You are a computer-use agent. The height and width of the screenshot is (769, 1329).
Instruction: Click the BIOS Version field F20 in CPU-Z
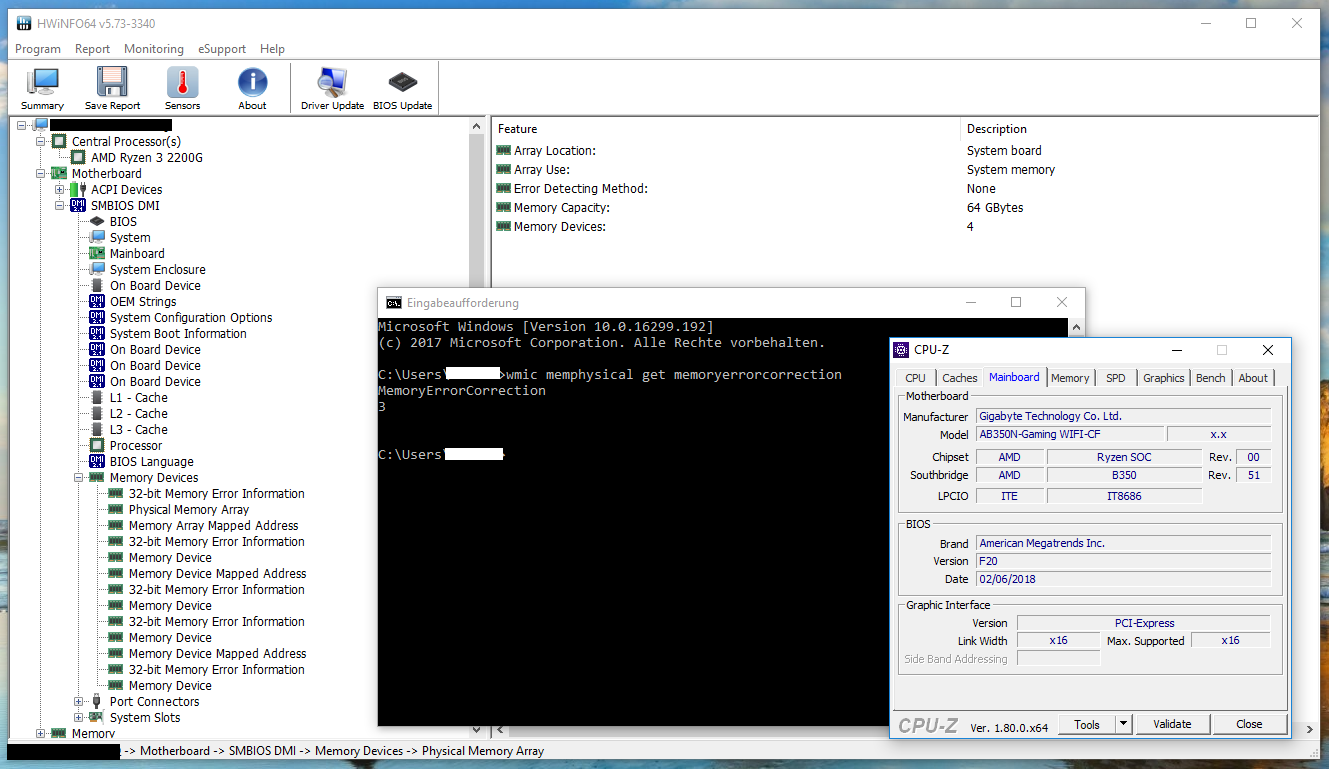click(1123, 561)
